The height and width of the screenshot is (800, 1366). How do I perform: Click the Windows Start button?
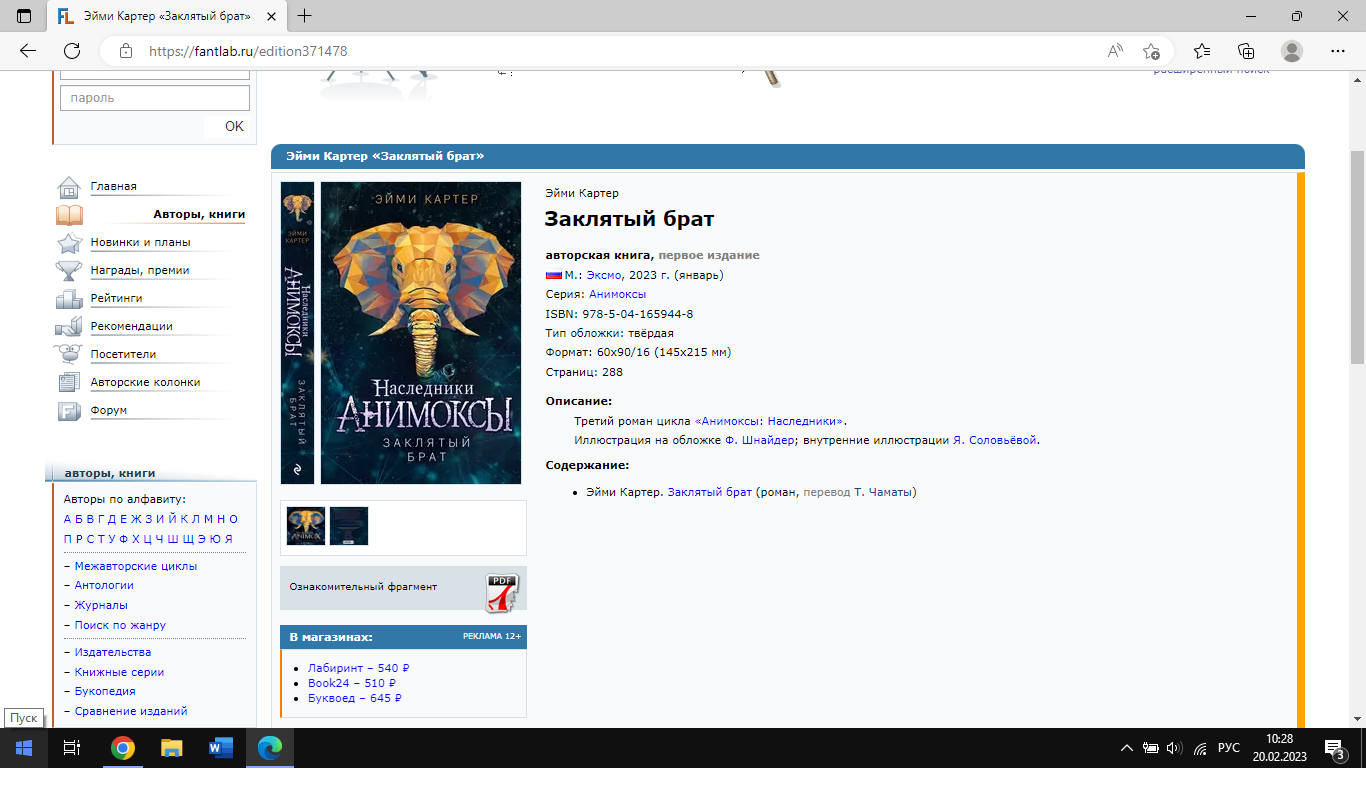pyautogui.click(x=24, y=748)
